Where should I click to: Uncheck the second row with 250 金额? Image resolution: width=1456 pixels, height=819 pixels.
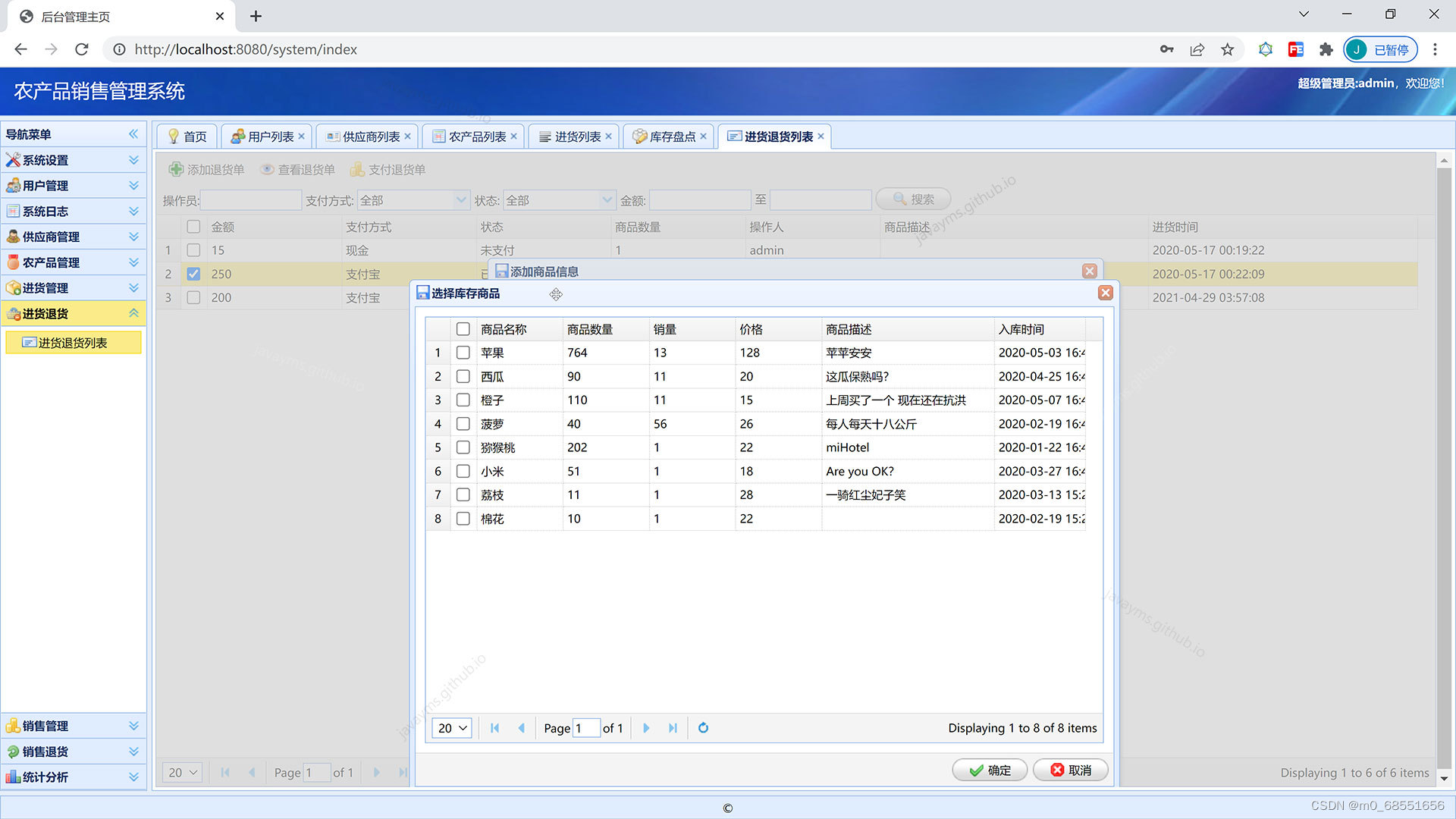tap(193, 274)
